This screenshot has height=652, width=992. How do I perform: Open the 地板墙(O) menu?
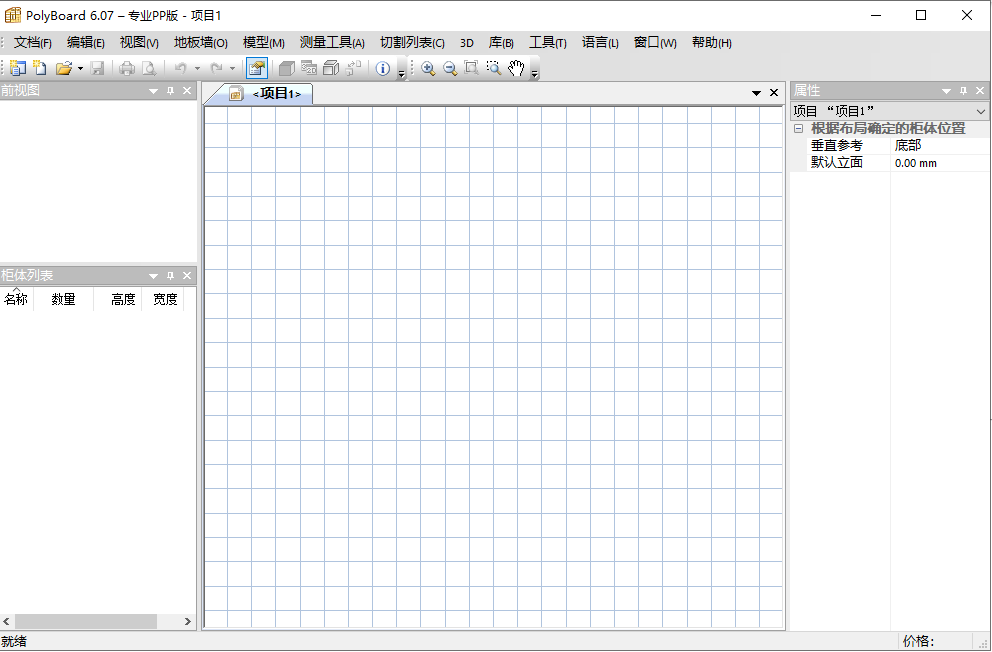(x=201, y=42)
